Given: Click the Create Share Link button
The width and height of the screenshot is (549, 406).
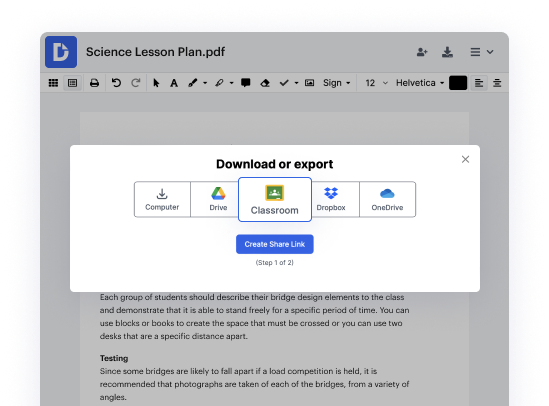Looking at the screenshot, I should (274, 244).
